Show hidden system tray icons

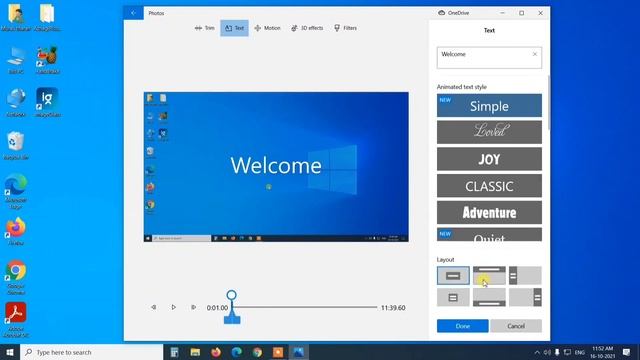(x=537, y=352)
